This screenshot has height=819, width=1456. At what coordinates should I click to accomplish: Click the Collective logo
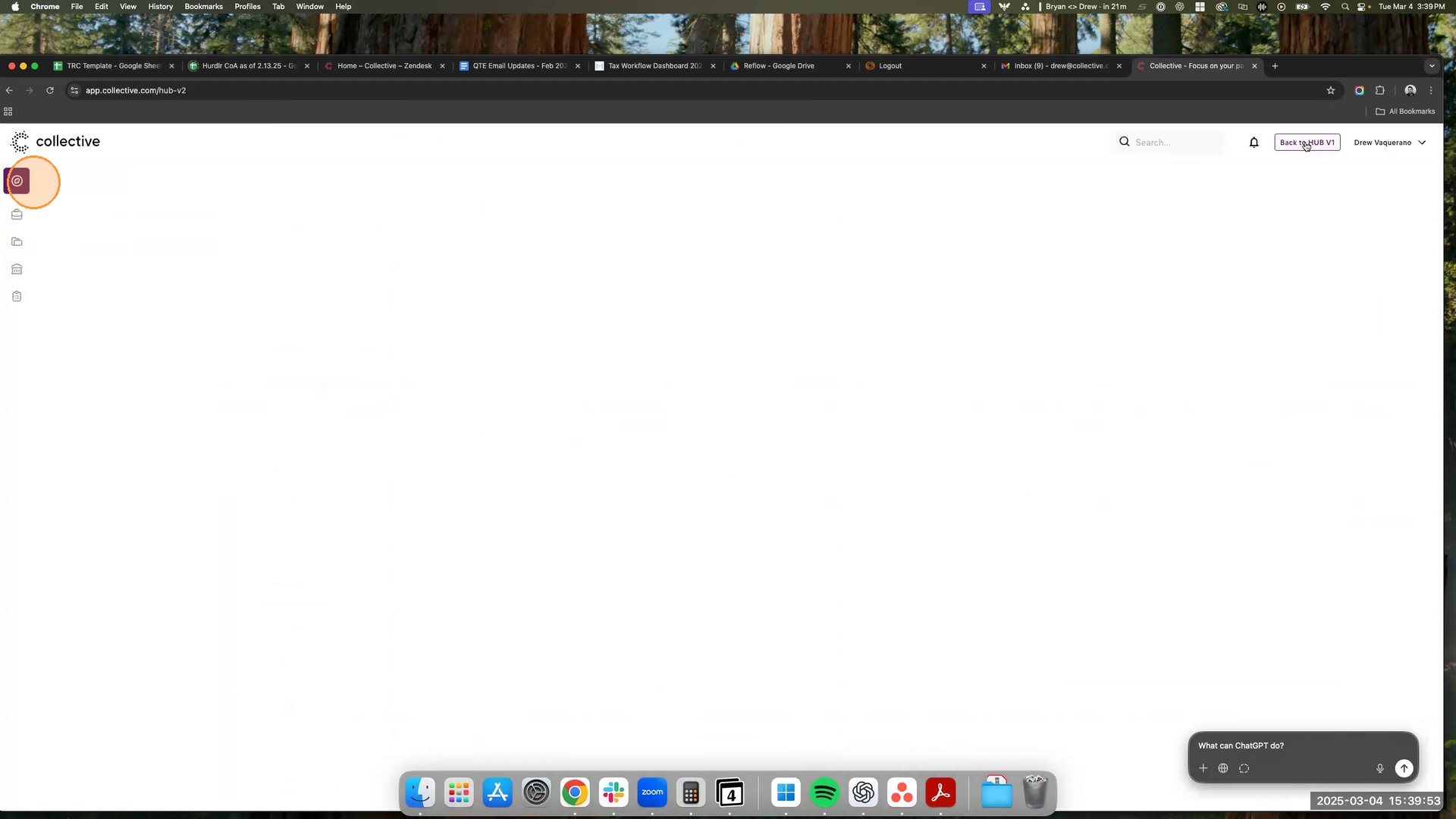pyautogui.click(x=55, y=142)
